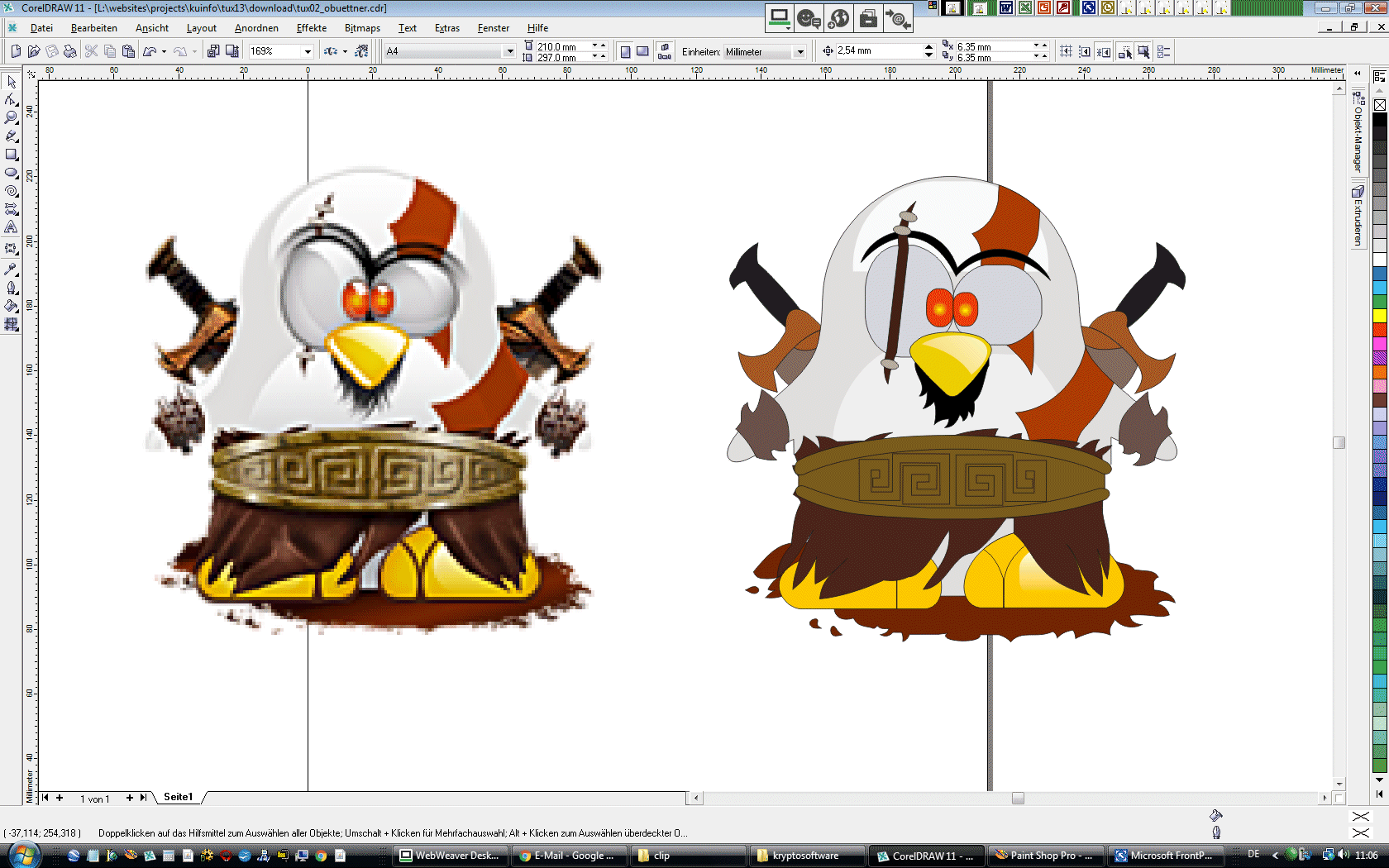
Task: Select the Outline pen tool
Action: 12,288
